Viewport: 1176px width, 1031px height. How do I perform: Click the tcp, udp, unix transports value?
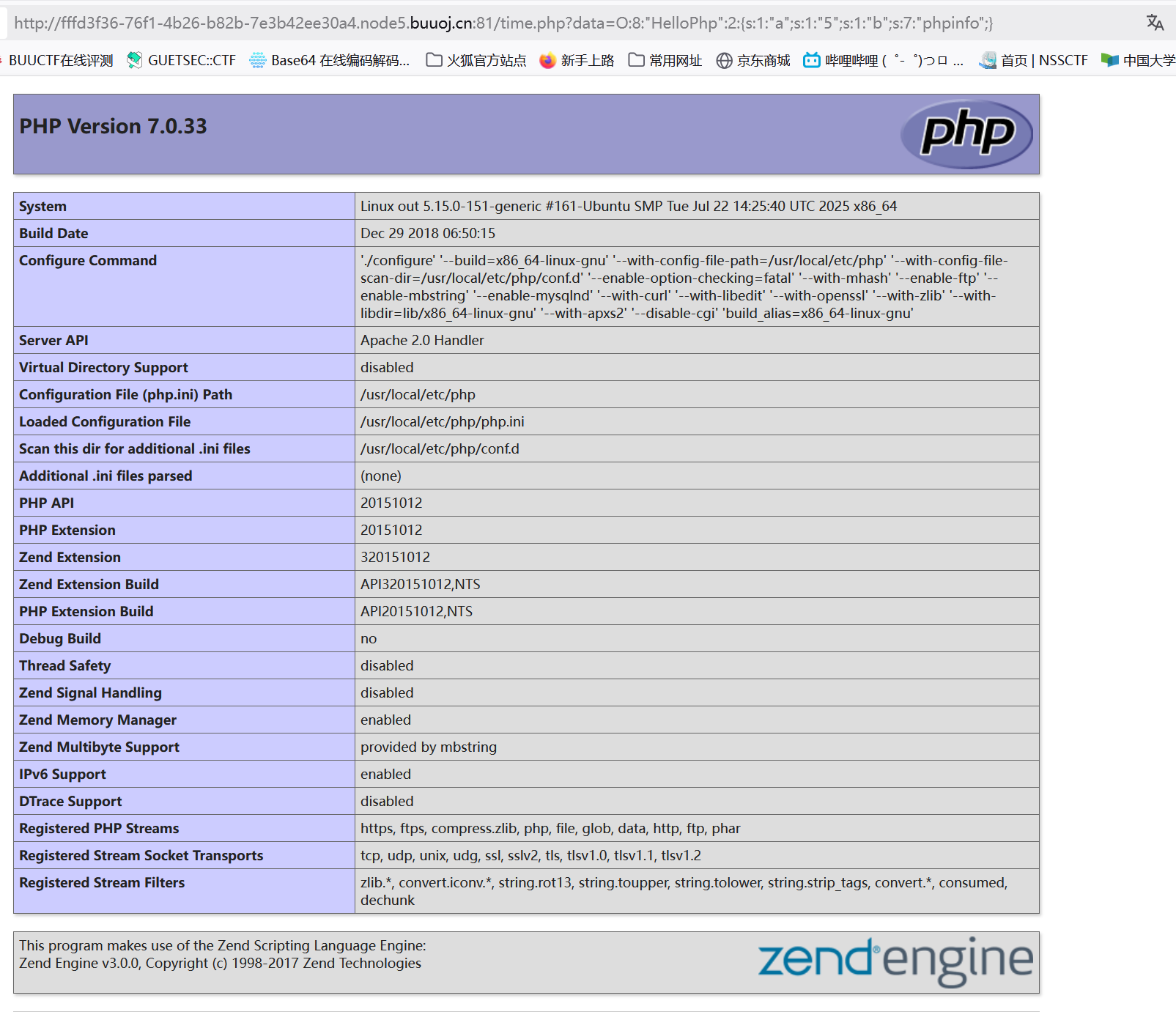[530, 855]
